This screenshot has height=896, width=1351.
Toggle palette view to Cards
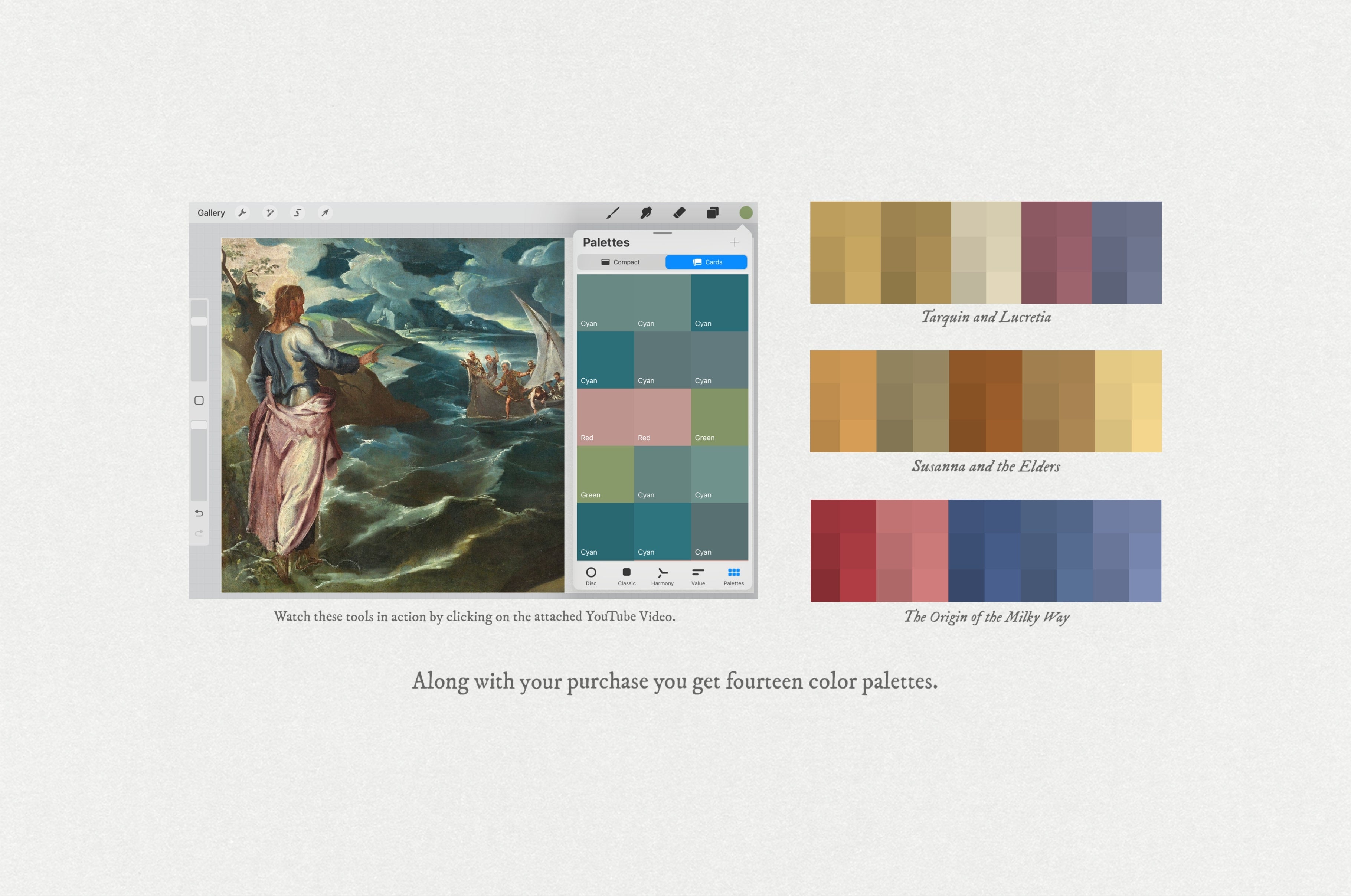tap(706, 262)
